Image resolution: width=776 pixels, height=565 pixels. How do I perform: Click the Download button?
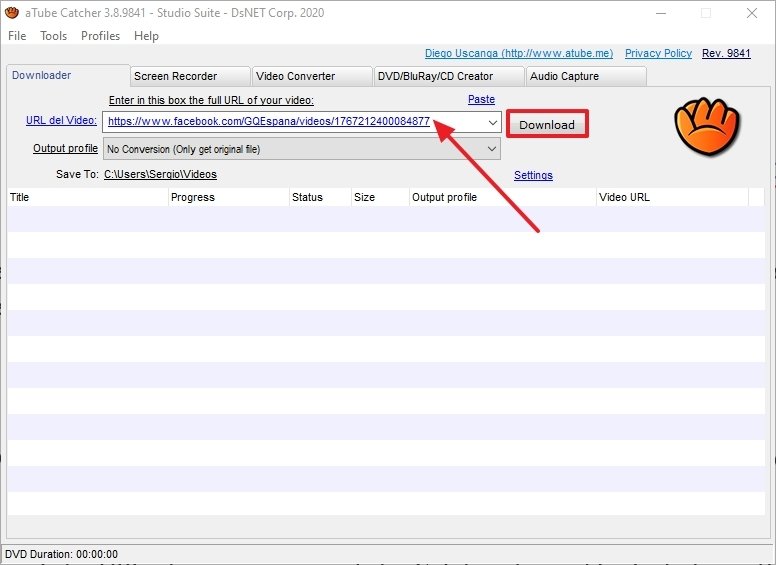point(547,124)
